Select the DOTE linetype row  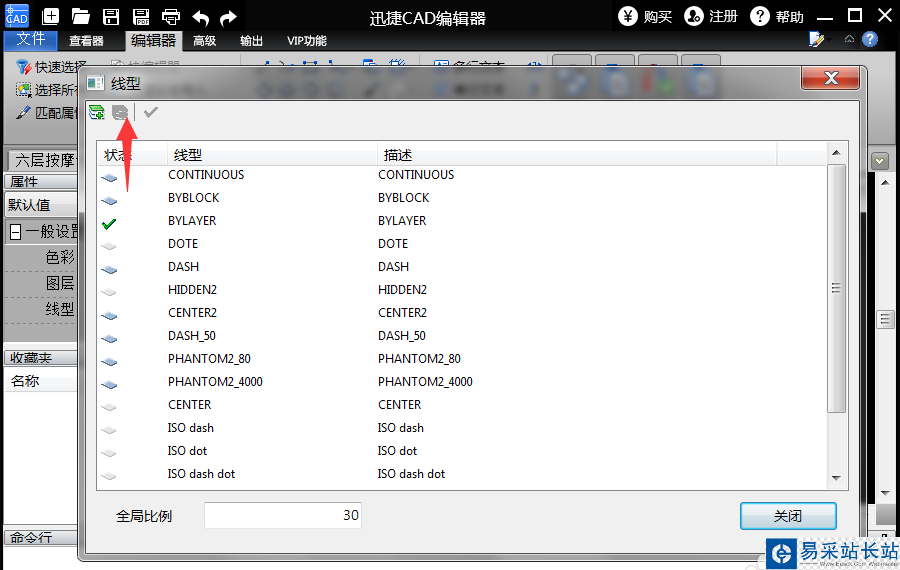pos(462,243)
